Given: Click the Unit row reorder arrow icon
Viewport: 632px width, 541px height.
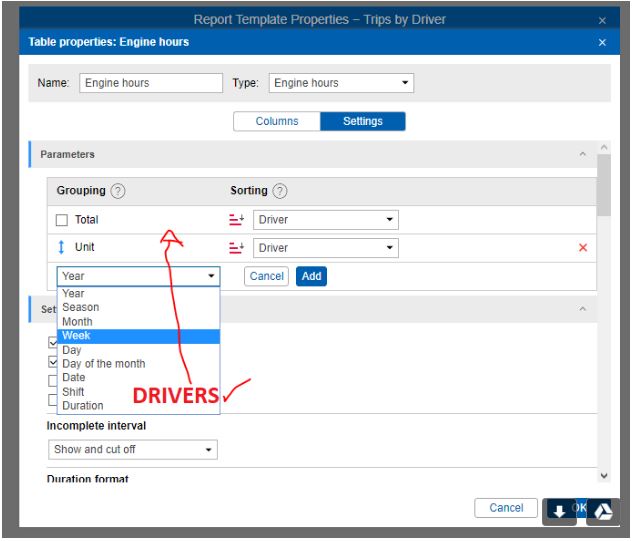Looking at the screenshot, I should click(x=61, y=247).
